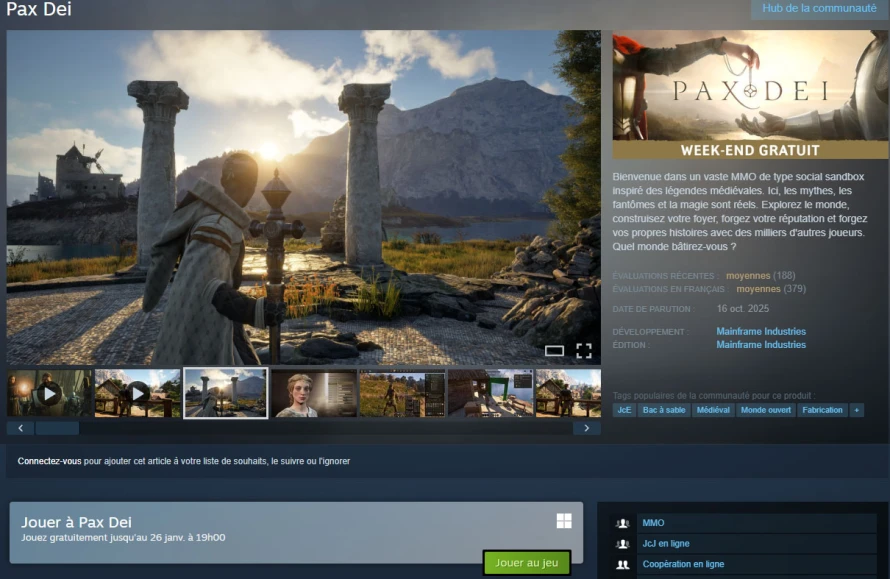Select the highlighted columns screenshot thumbnail
The height and width of the screenshot is (579, 890).
[225, 393]
